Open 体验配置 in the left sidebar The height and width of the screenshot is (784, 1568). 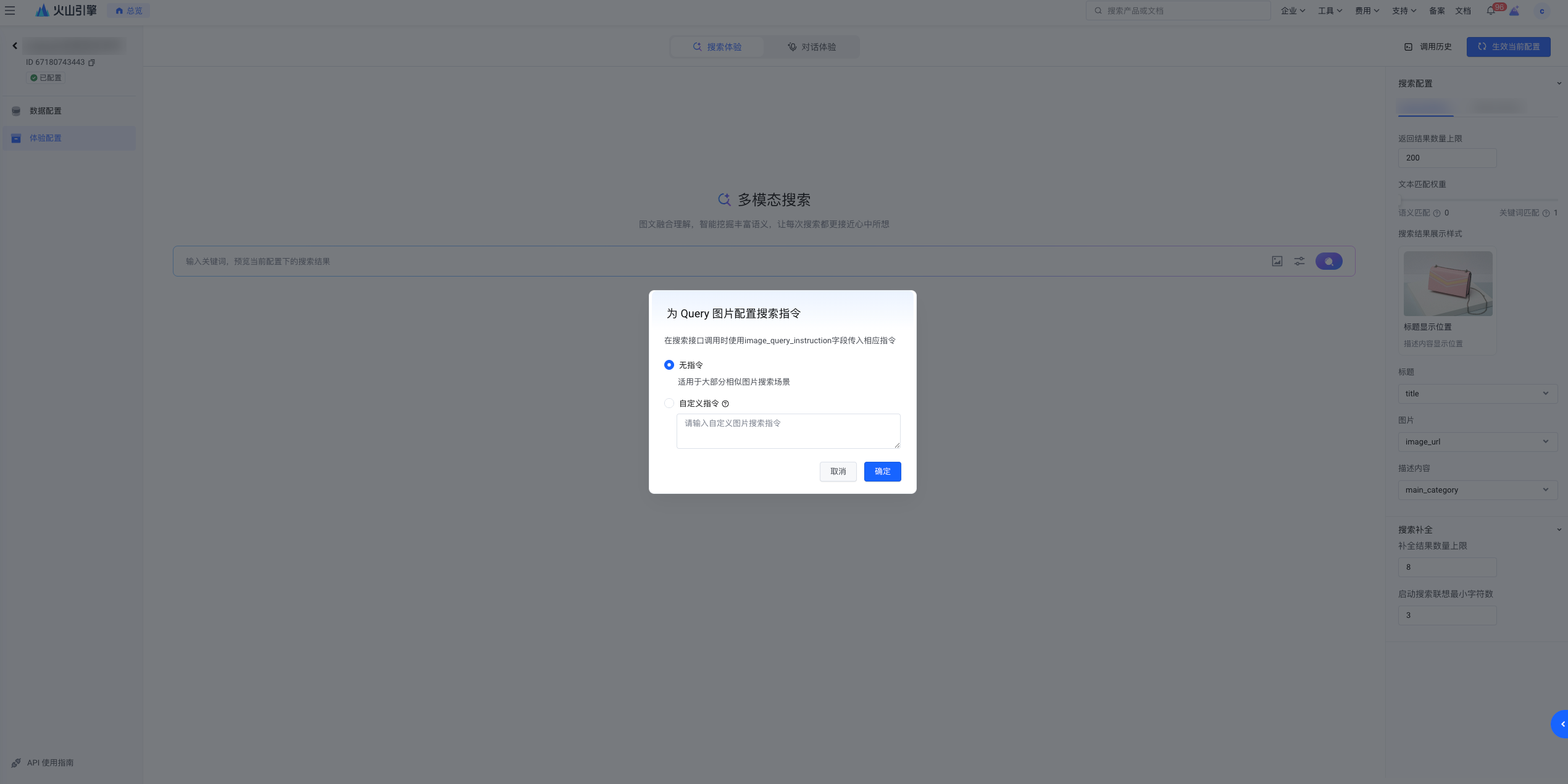click(44, 138)
